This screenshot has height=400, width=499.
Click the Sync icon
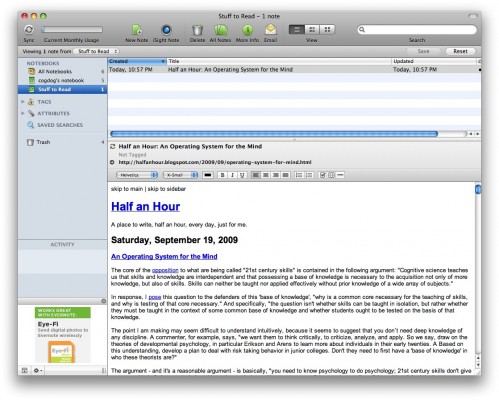tap(29, 29)
